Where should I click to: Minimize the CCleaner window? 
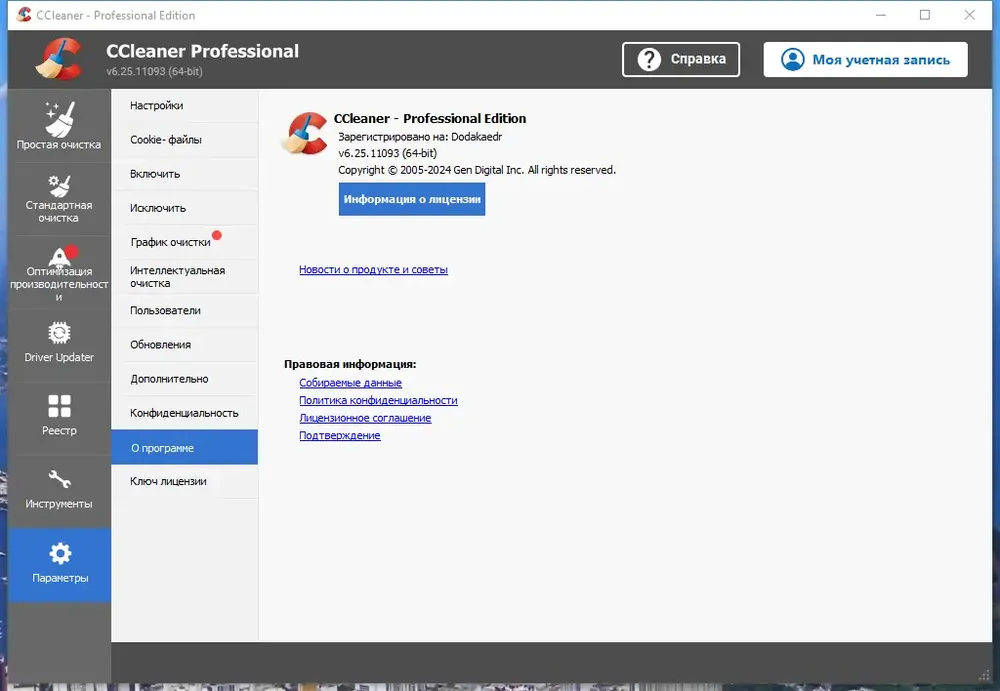point(881,15)
